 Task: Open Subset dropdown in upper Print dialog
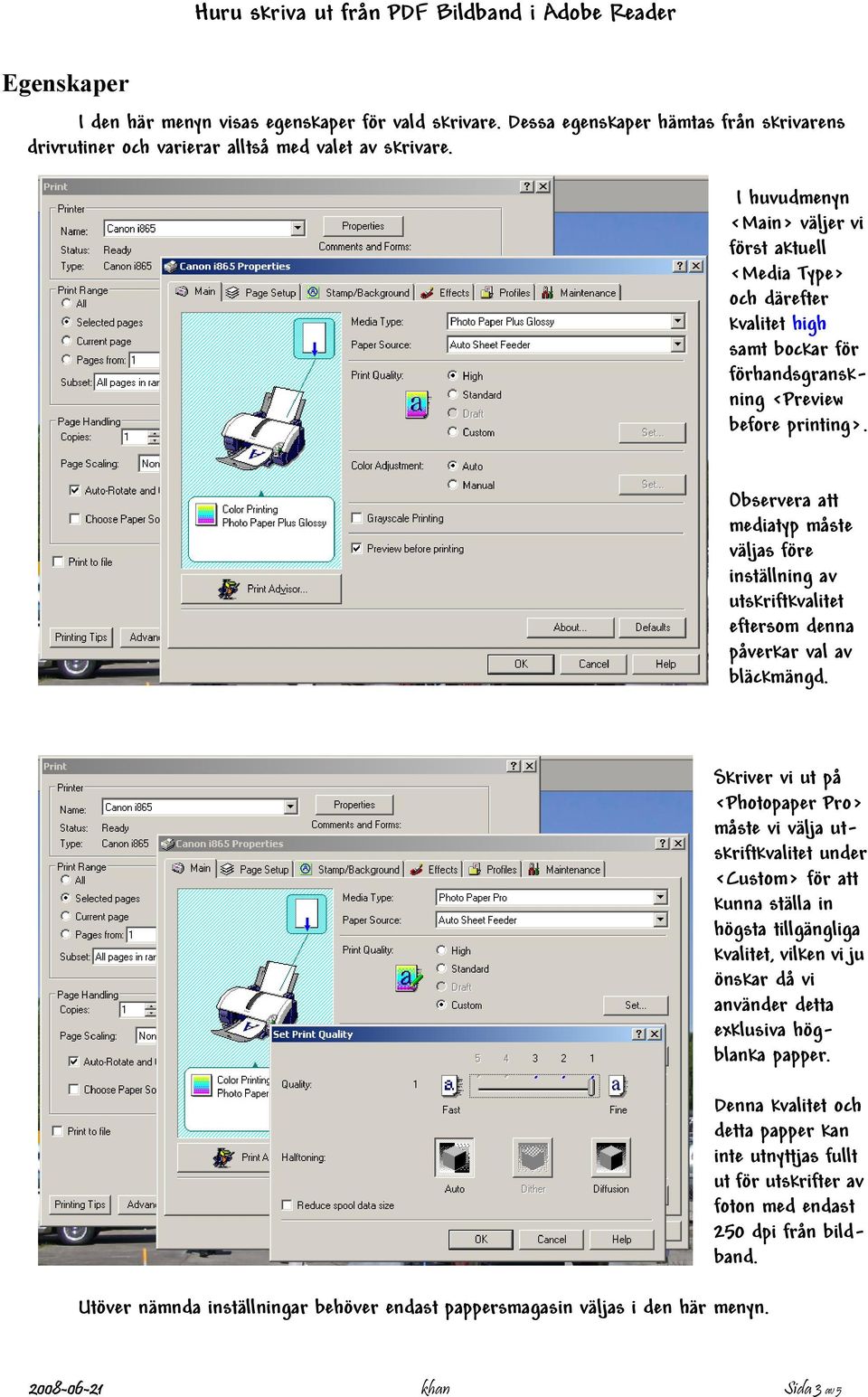pyautogui.click(x=127, y=382)
